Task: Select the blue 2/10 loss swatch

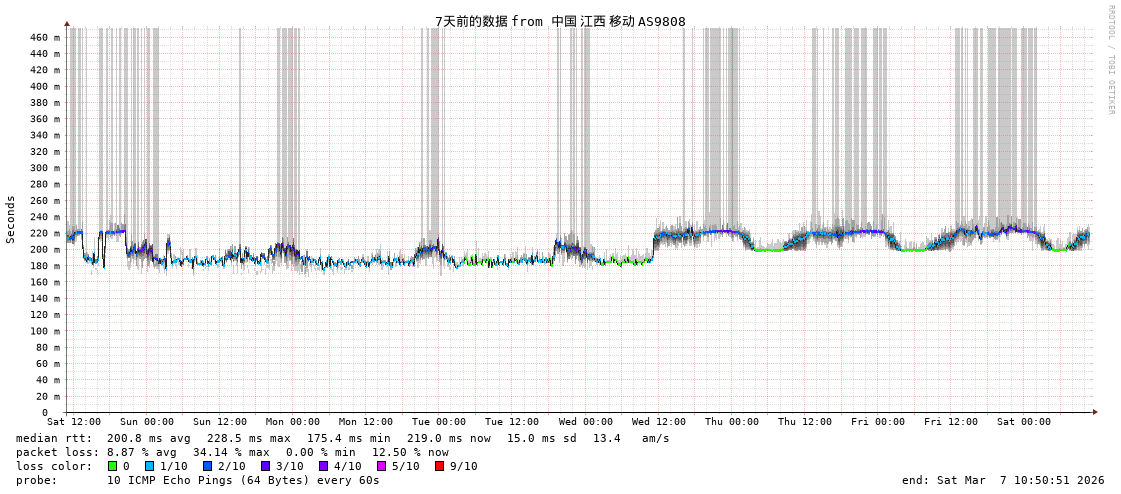Action: point(208,466)
